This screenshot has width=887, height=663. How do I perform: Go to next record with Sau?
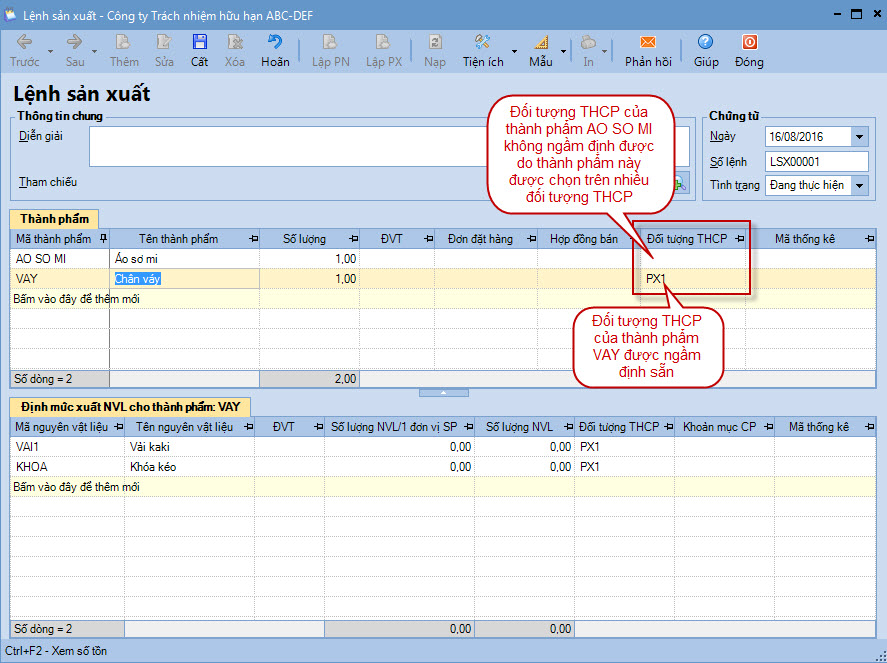[75, 50]
